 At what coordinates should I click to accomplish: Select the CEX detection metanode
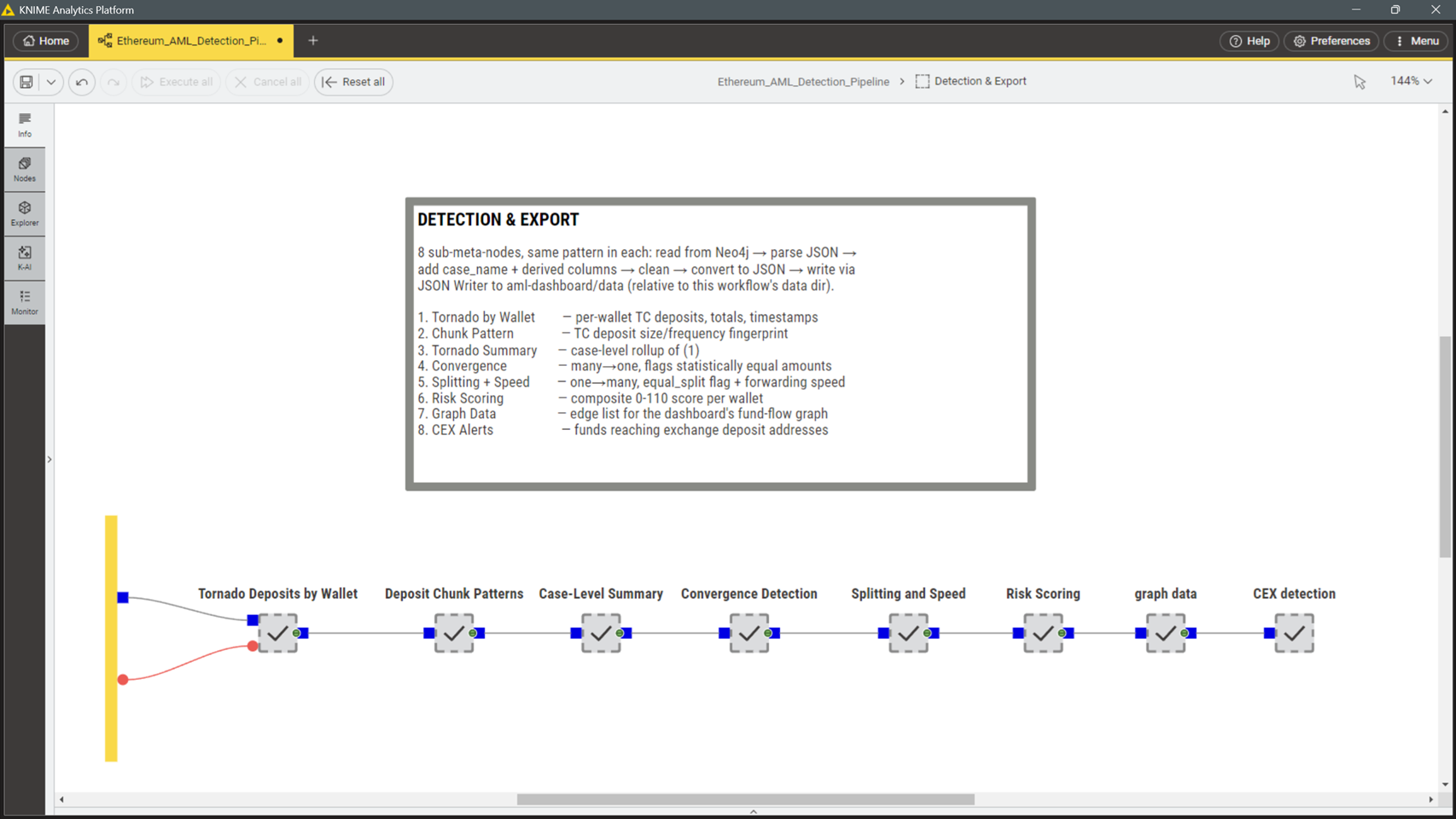[x=1294, y=633]
